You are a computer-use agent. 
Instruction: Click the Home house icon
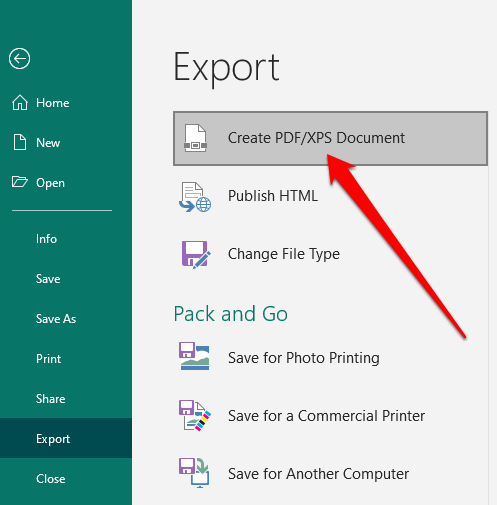[20, 102]
